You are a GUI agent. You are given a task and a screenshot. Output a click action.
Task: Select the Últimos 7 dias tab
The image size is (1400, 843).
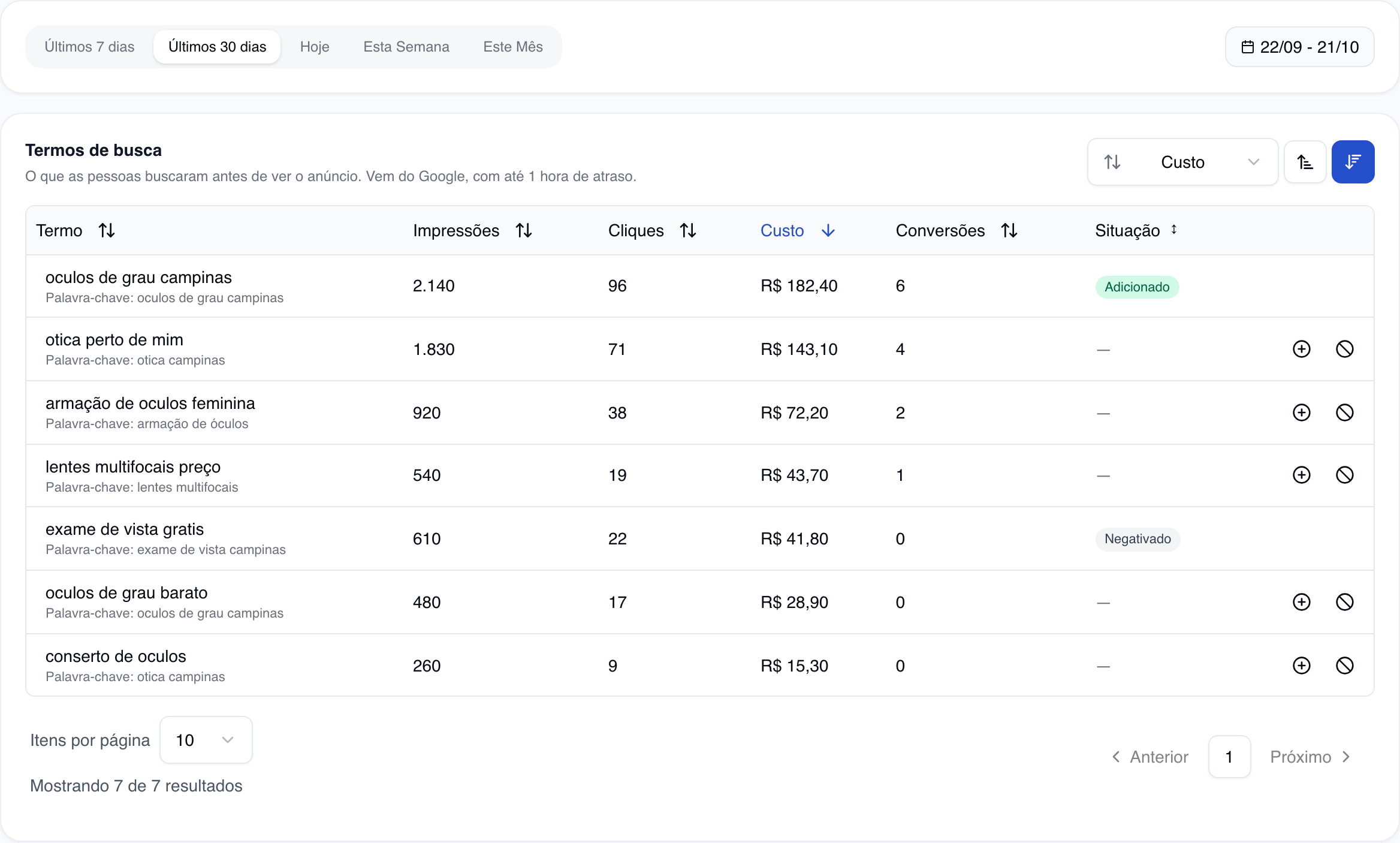pos(89,47)
